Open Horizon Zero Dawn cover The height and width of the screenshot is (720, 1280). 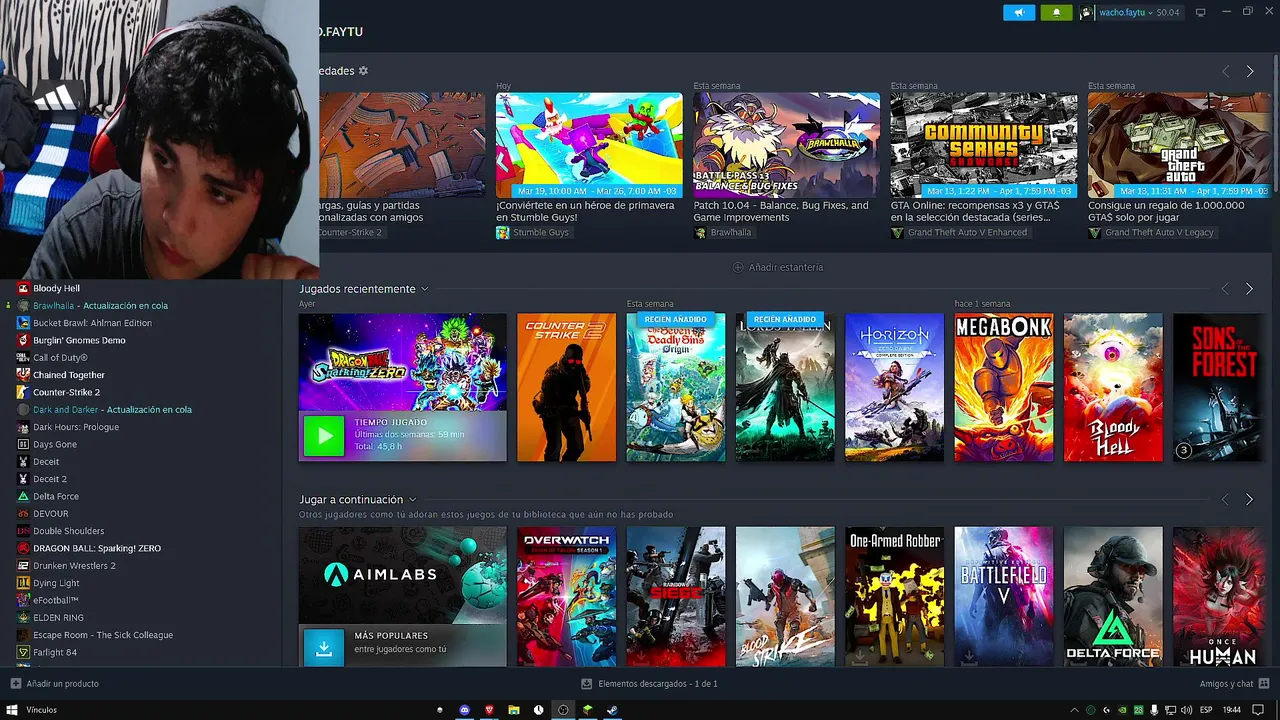894,388
